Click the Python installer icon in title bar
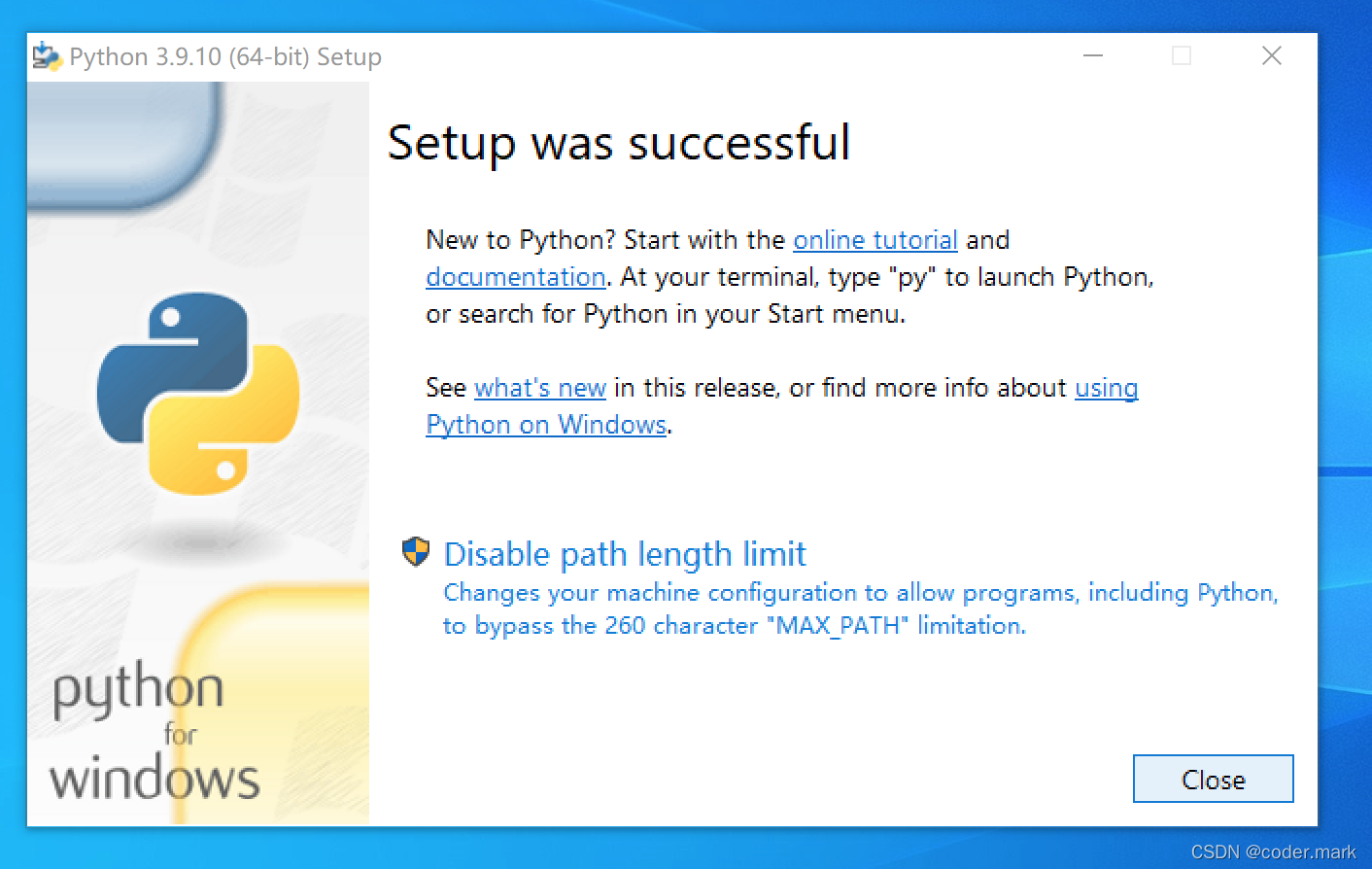Image resolution: width=1372 pixels, height=869 pixels. [x=46, y=56]
